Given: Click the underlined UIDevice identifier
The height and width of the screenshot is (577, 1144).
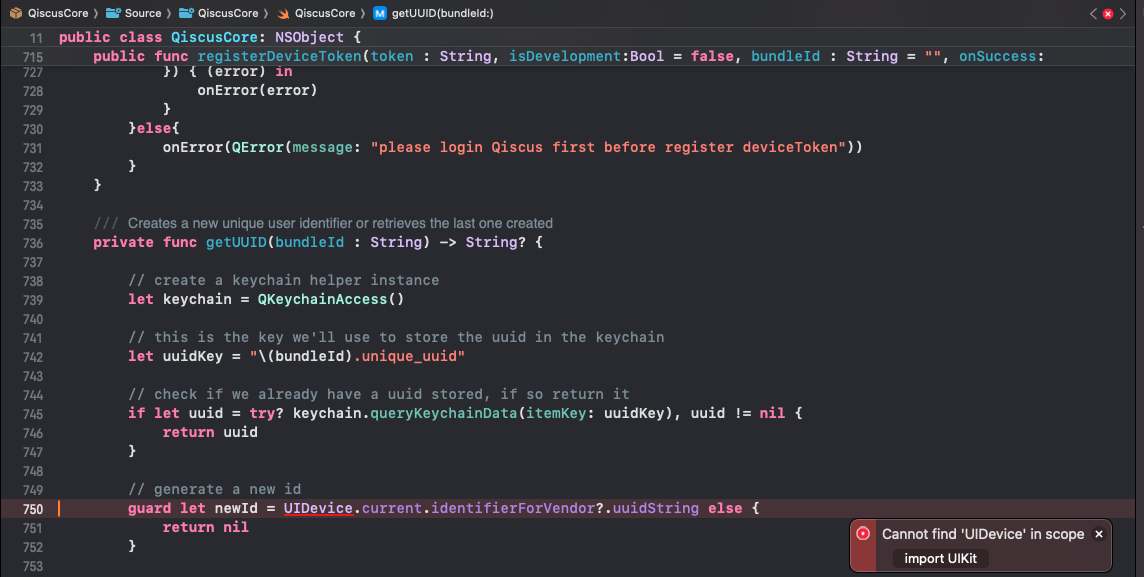Looking at the screenshot, I should tap(318, 508).
